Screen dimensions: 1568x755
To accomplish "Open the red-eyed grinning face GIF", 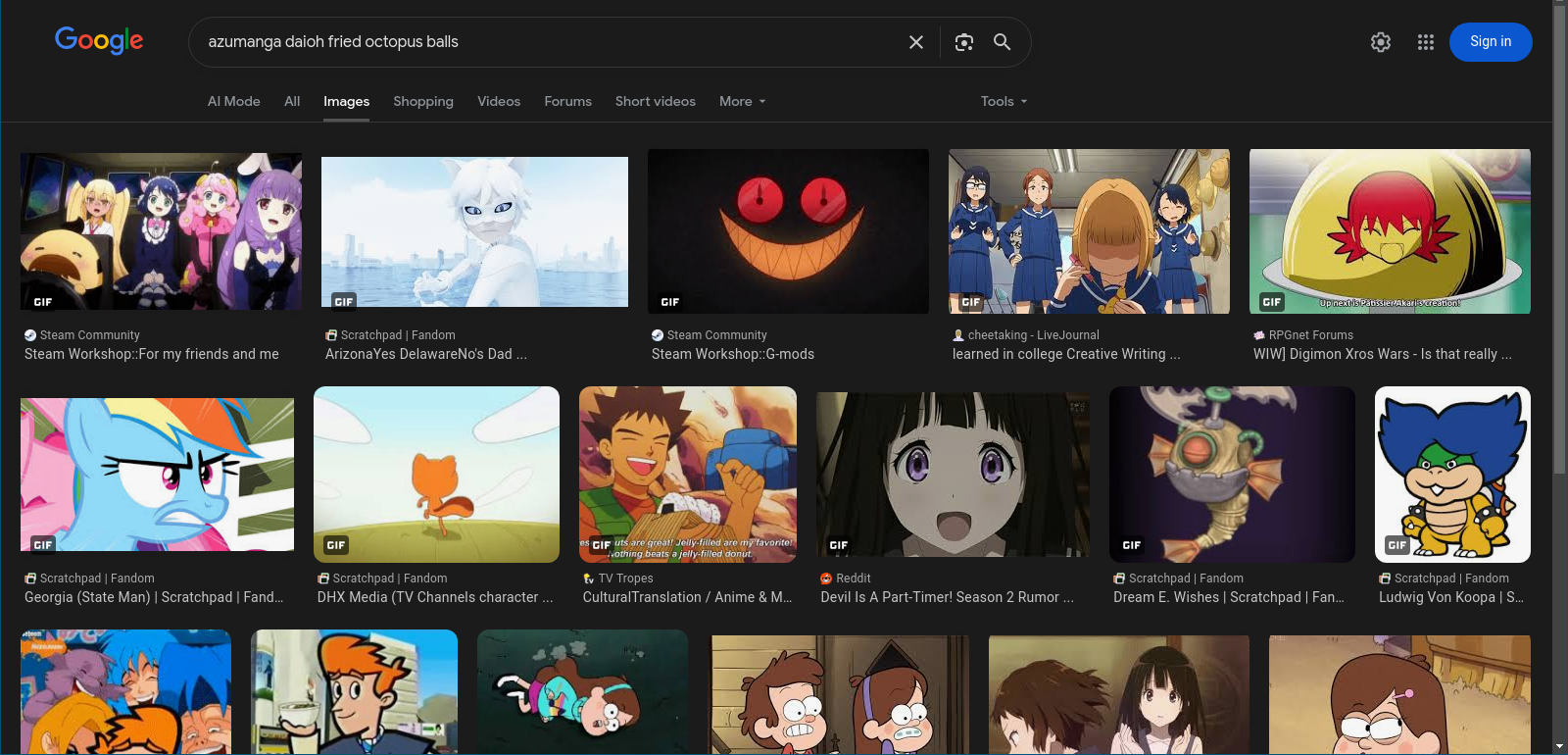I will (x=788, y=231).
